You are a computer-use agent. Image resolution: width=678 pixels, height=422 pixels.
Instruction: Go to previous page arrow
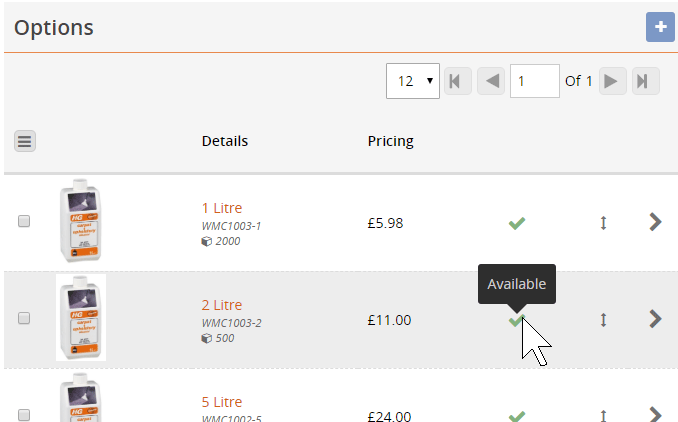click(x=491, y=81)
